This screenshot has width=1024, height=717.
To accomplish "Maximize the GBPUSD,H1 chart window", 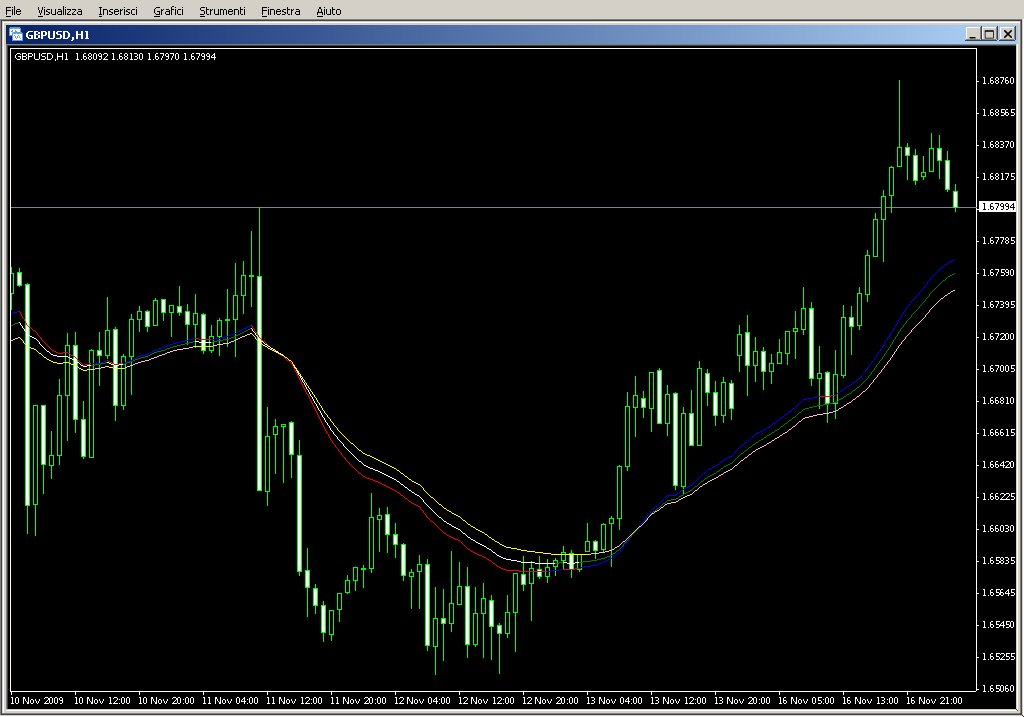I will 989,34.
